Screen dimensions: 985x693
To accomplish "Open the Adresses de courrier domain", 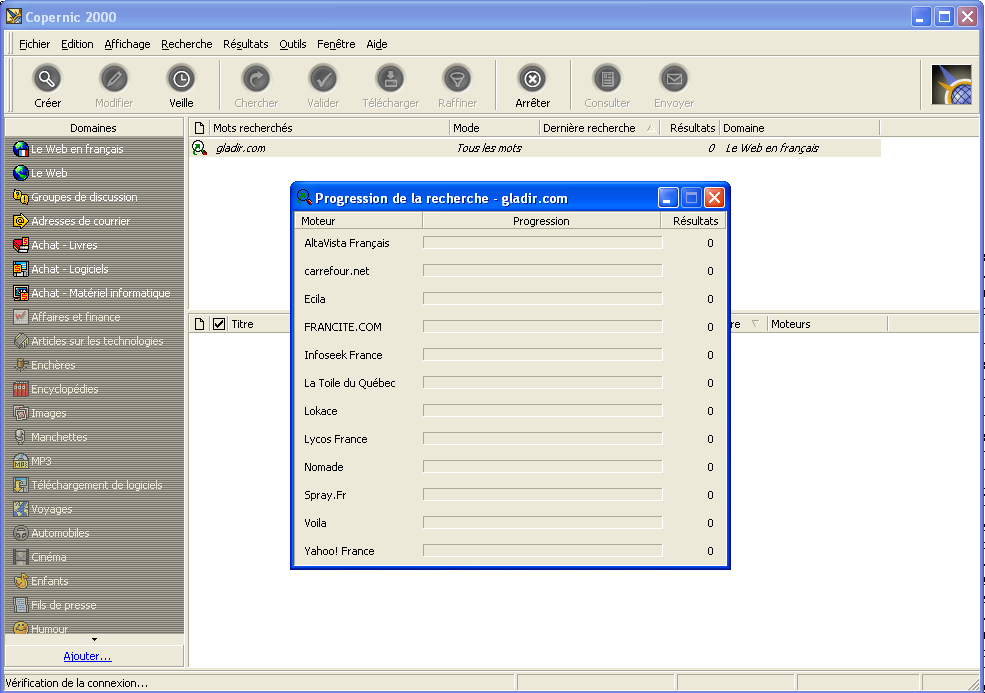I will pos(80,221).
